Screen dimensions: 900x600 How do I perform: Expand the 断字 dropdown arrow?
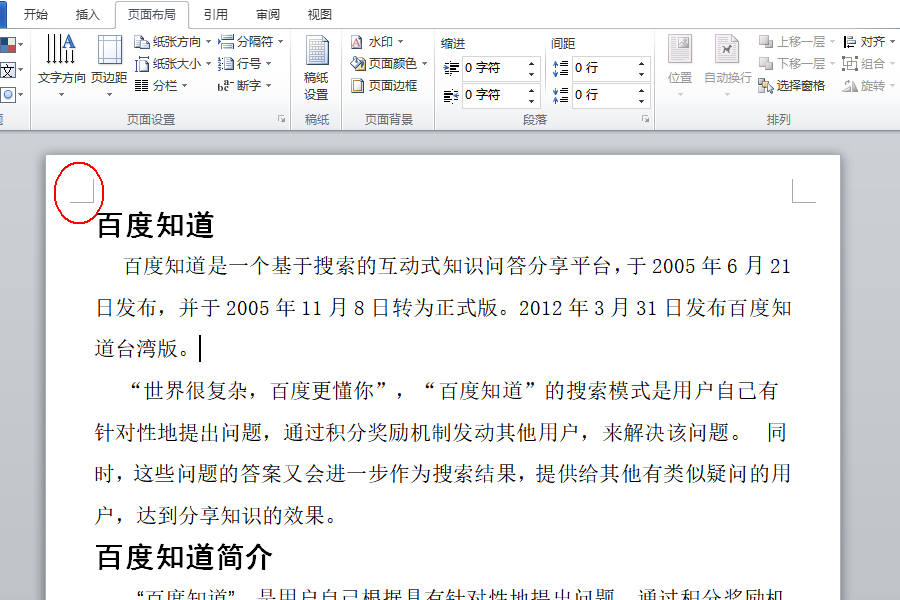tap(268, 86)
